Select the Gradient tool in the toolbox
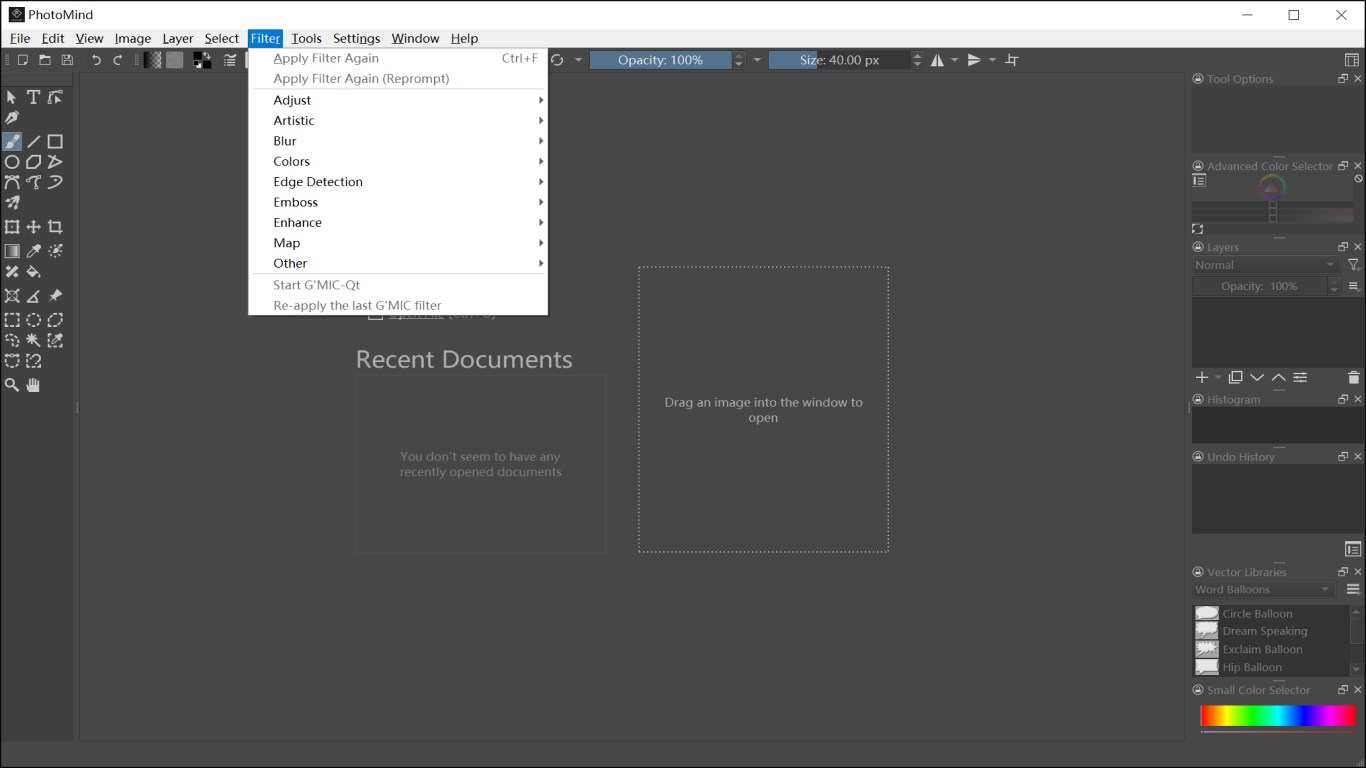 tap(12, 250)
